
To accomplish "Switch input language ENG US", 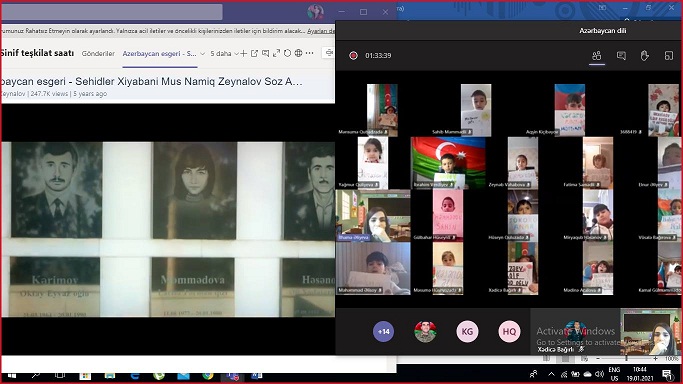I will pos(614,374).
